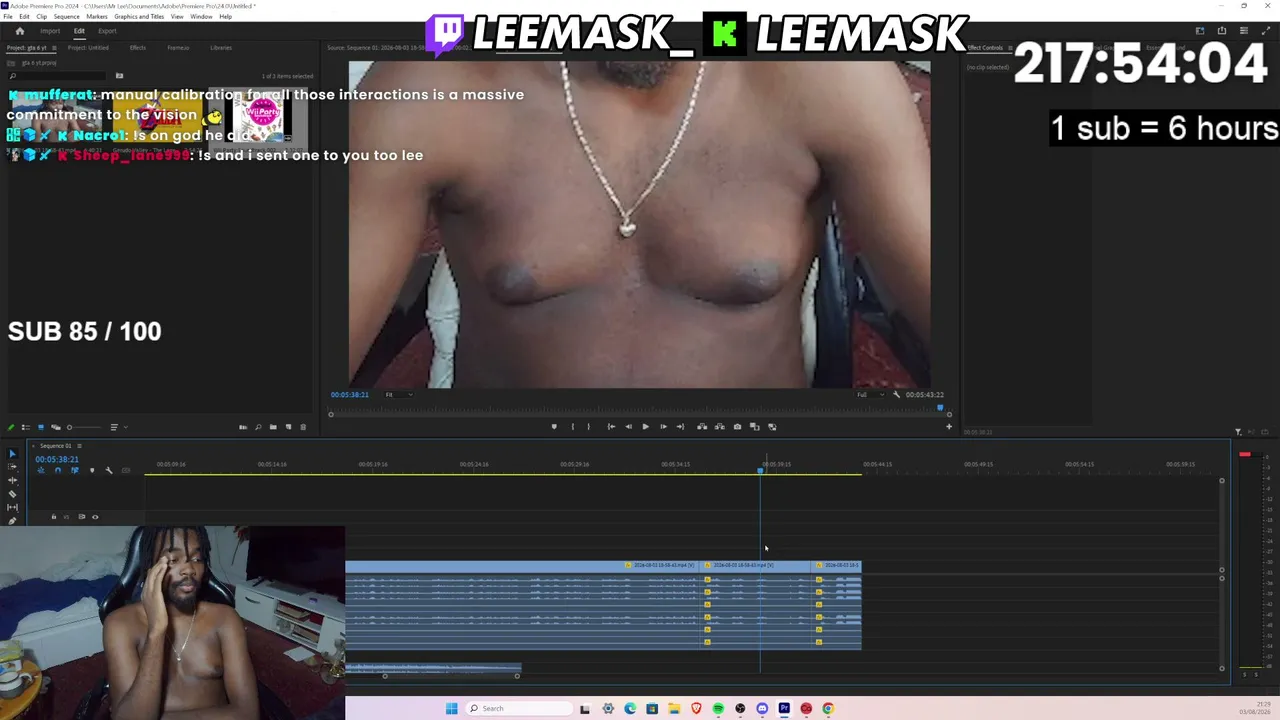
Task: Click the Mark Out bracket button
Action: point(588,427)
